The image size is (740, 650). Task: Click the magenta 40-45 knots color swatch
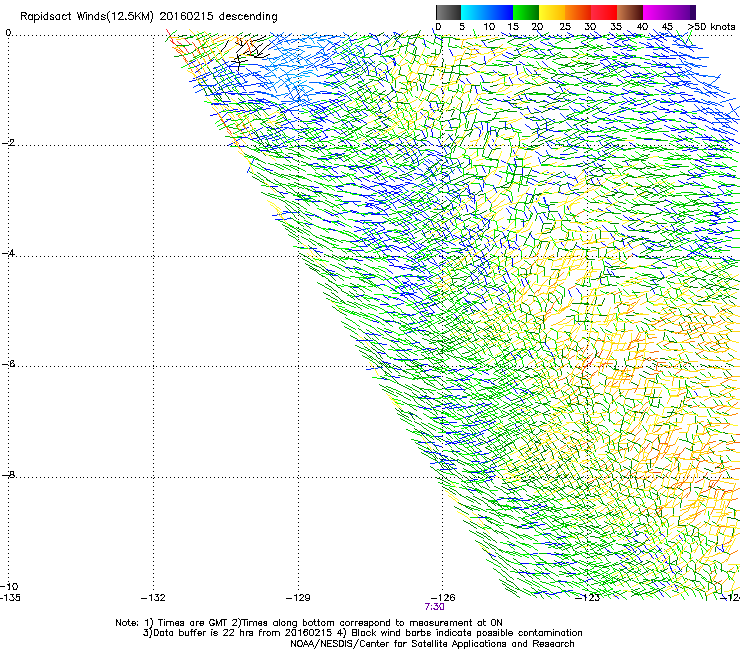pos(656,12)
